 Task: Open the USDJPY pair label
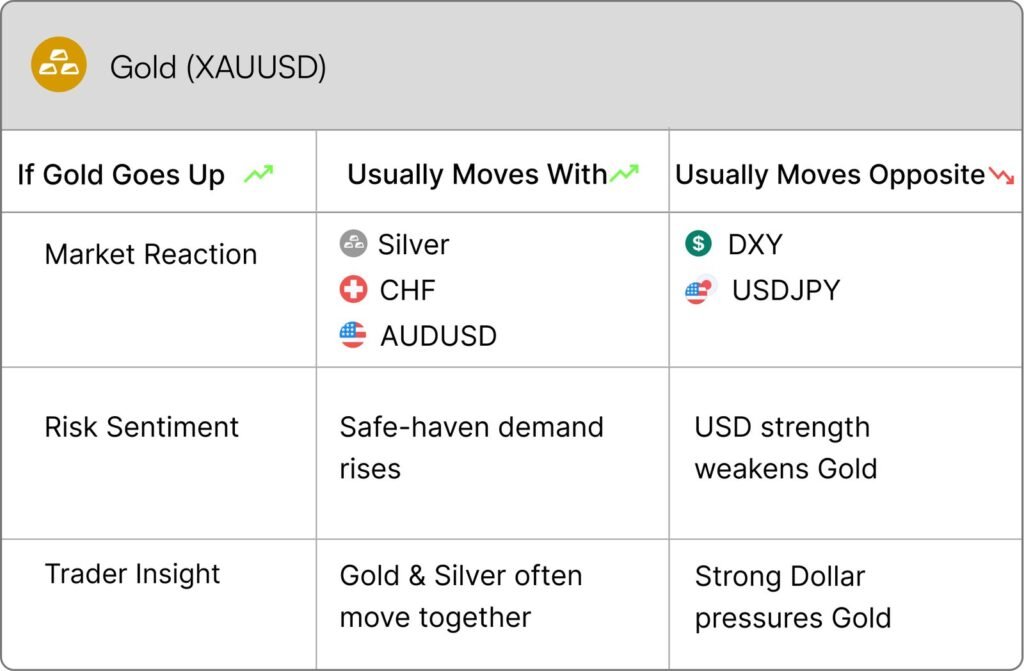(x=786, y=290)
